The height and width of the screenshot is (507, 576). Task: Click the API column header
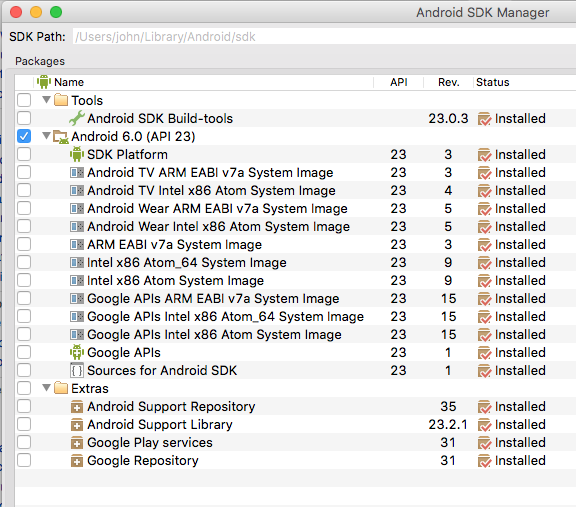[399, 82]
